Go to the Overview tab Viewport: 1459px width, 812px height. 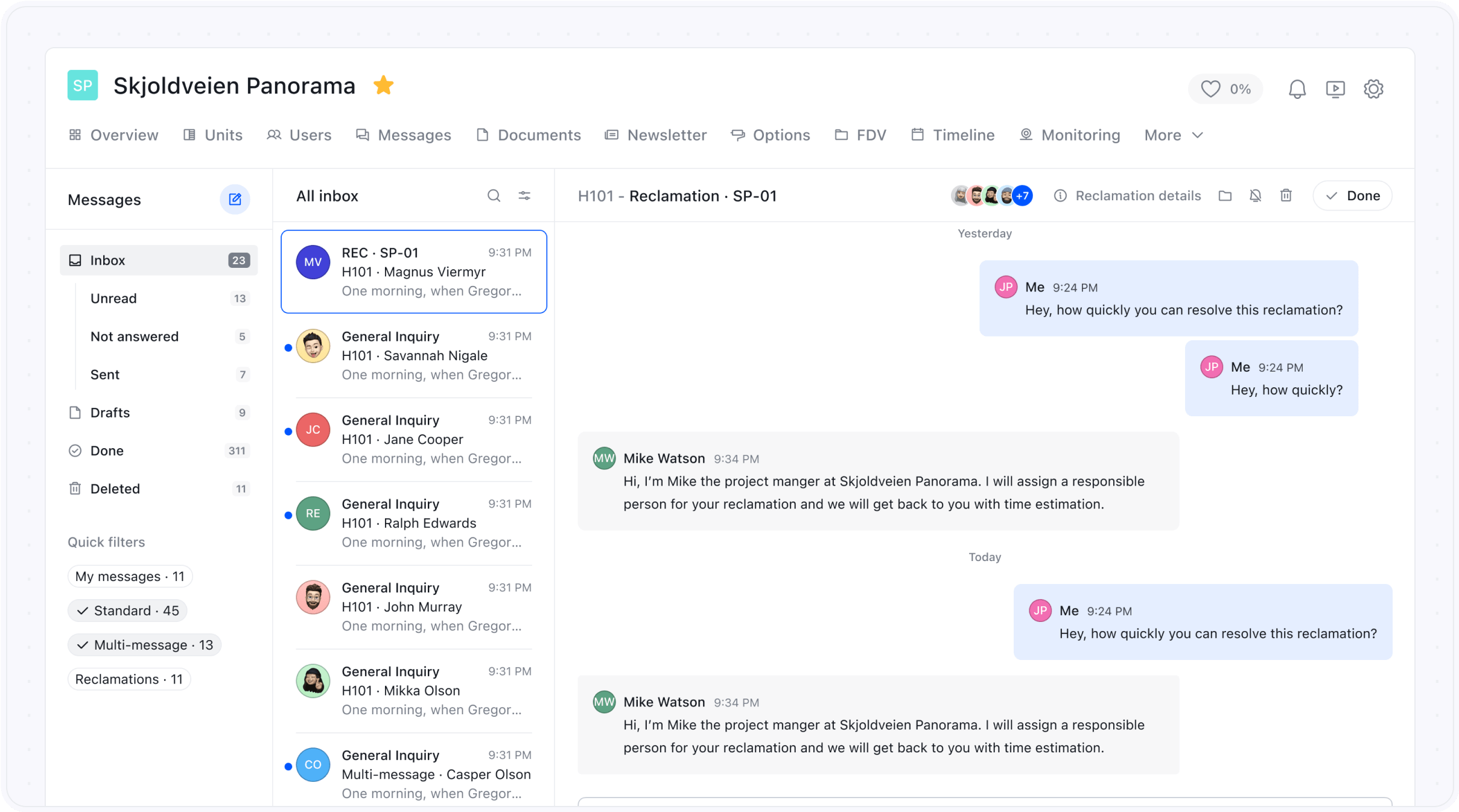coord(113,135)
